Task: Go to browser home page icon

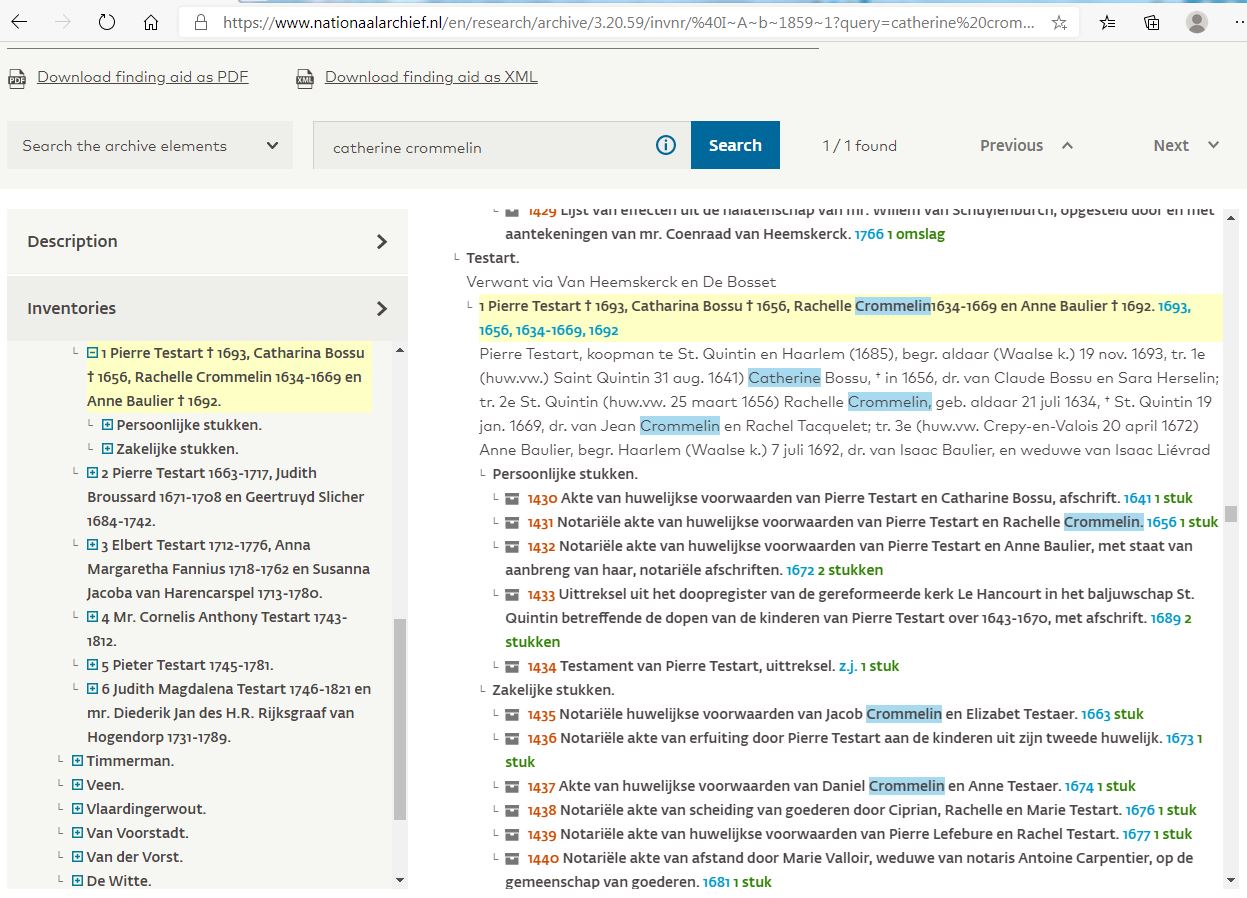Action: (151, 22)
